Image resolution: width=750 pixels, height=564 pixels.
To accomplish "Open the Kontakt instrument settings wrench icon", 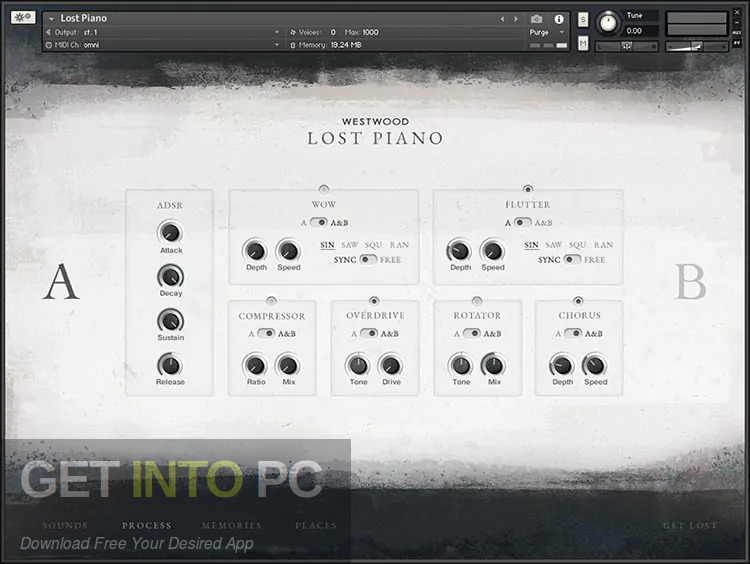I will [23, 18].
